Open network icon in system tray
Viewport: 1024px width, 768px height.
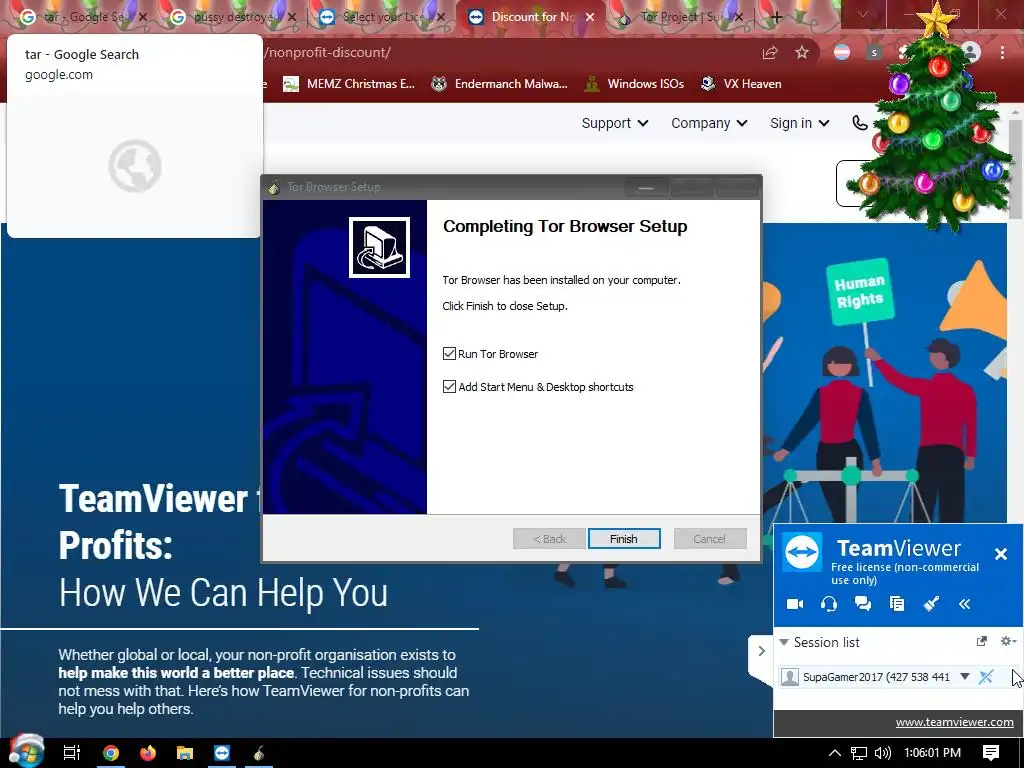tap(859, 753)
